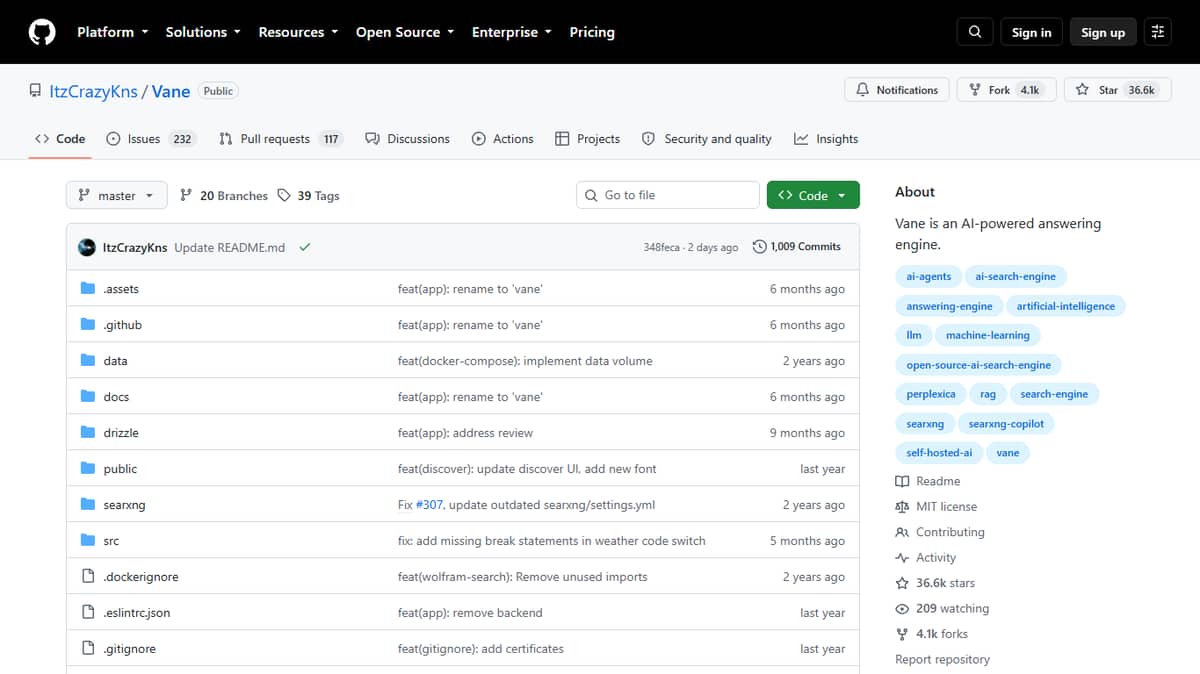The height and width of the screenshot is (674, 1200).
Task: Click the .gitignore file icon
Action: (x=87, y=649)
